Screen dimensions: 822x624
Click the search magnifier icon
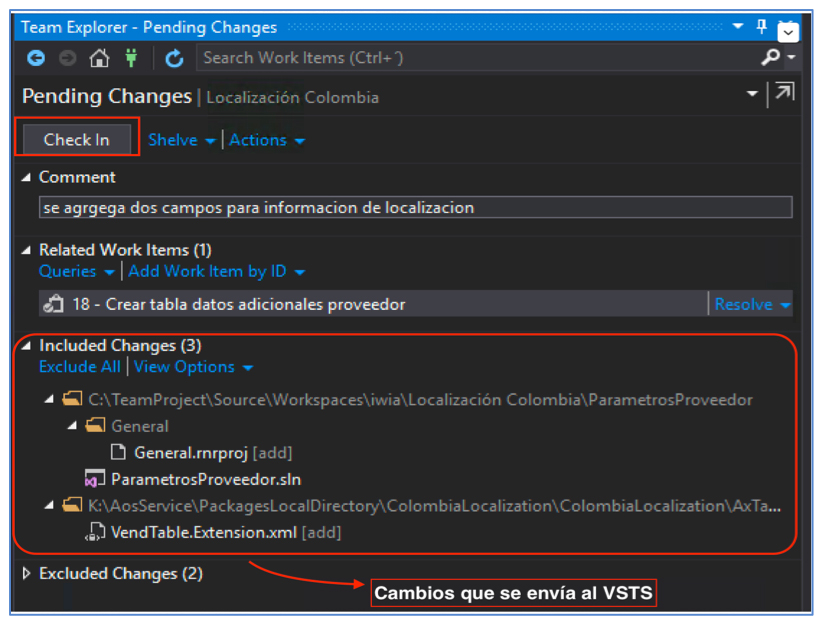click(x=770, y=57)
